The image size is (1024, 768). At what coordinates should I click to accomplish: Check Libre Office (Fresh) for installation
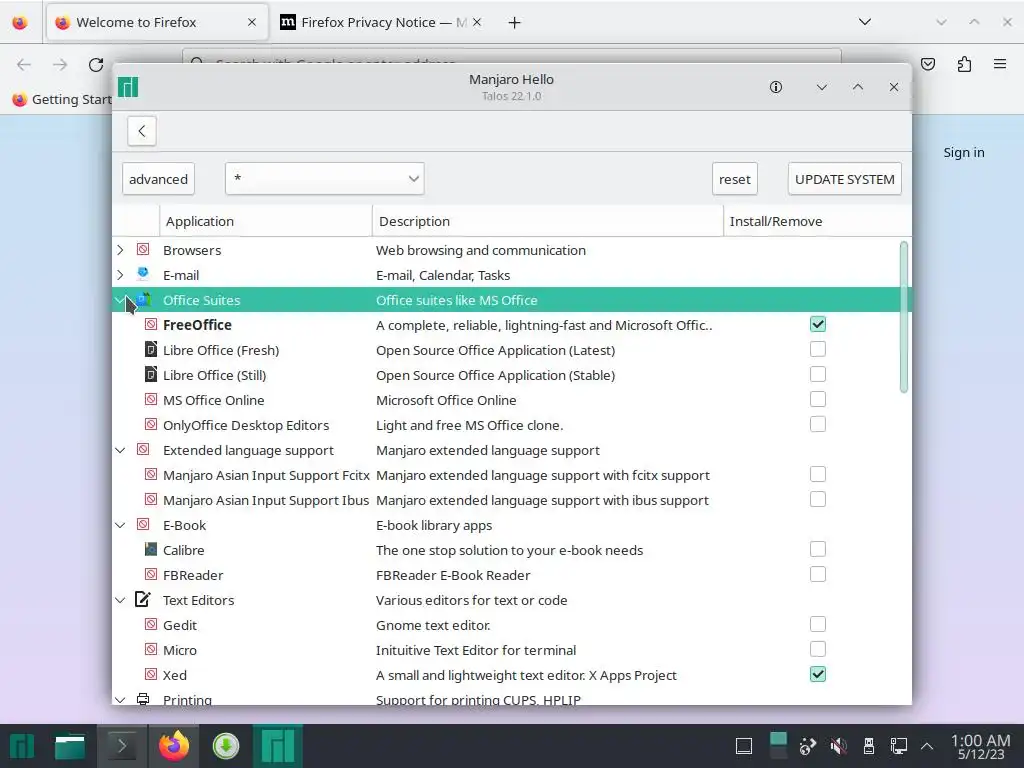pos(818,349)
